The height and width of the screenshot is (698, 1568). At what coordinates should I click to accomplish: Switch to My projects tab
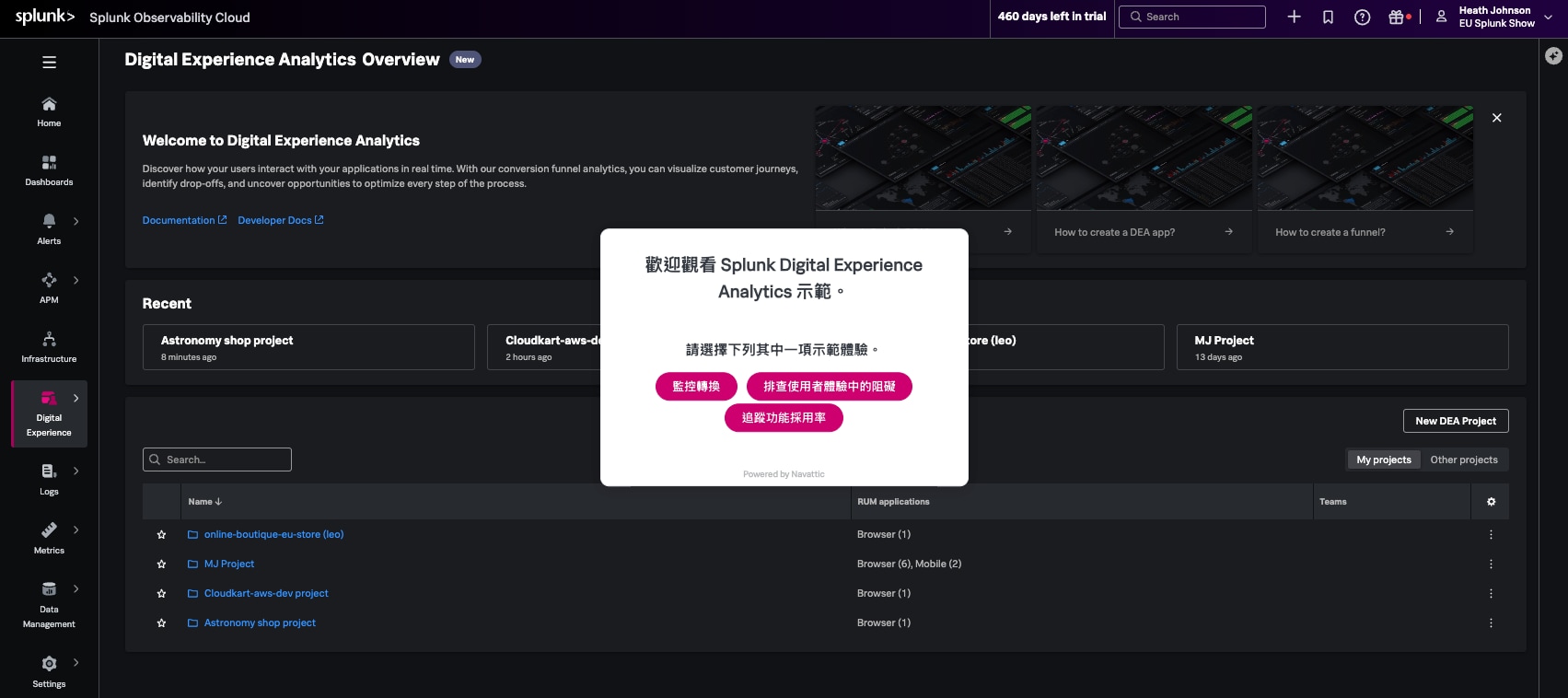tap(1384, 460)
